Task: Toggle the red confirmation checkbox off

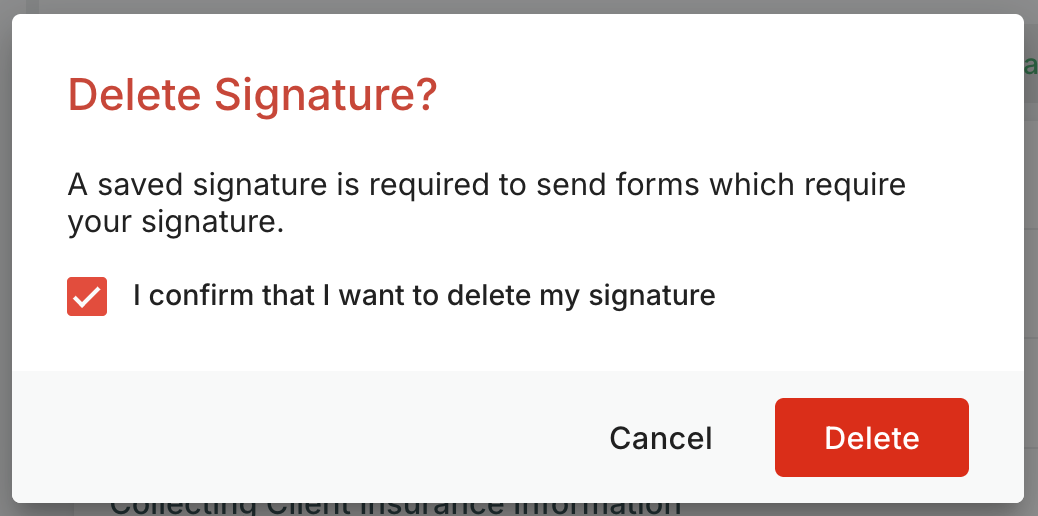Action: click(x=87, y=296)
